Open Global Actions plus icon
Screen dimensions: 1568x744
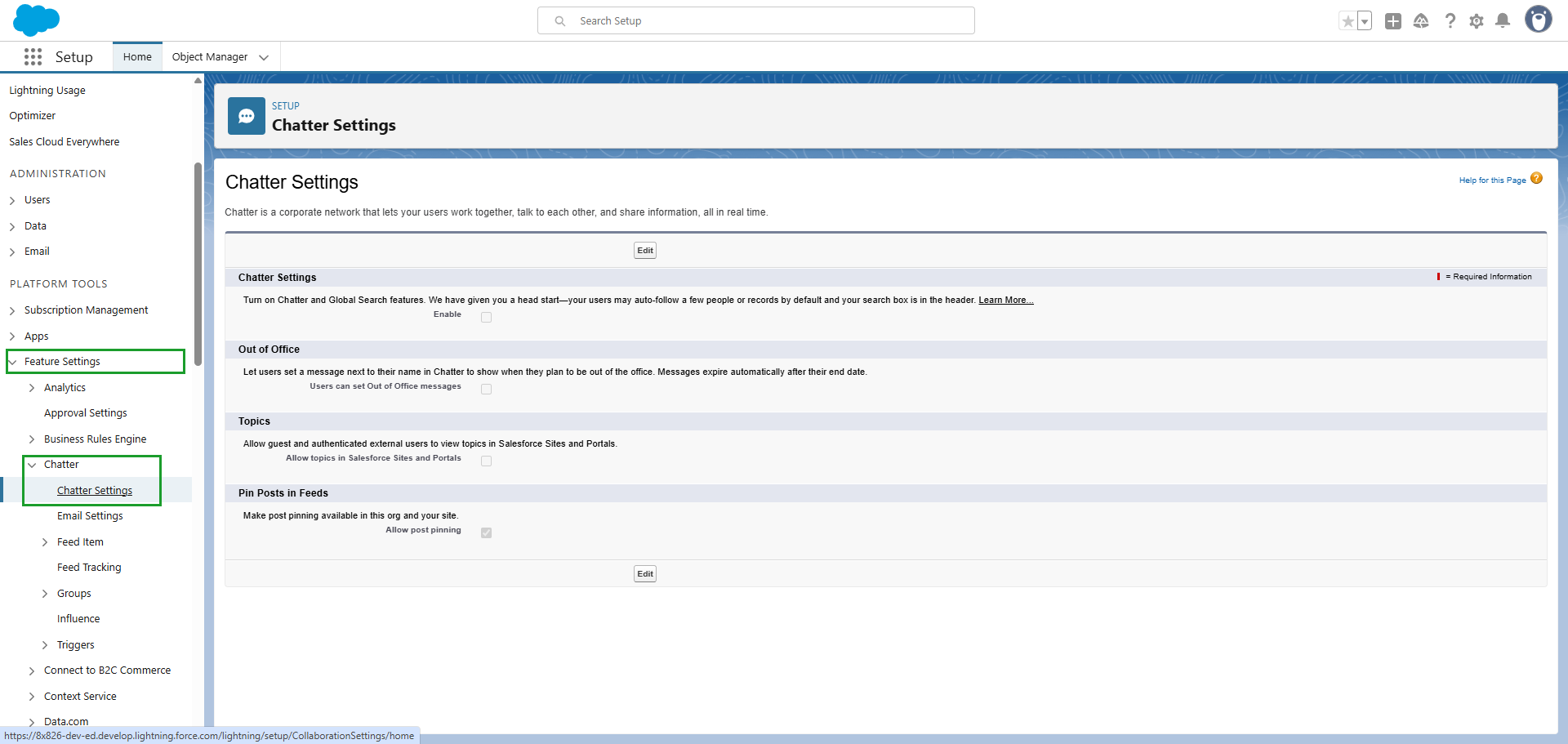coord(1393,21)
